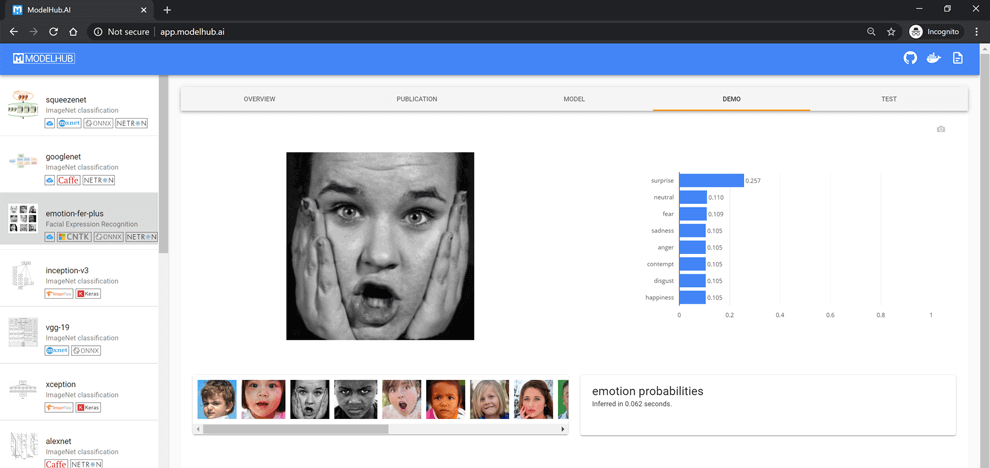Open a new browser tab
Image resolution: width=990 pixels, height=468 pixels.
point(167,10)
